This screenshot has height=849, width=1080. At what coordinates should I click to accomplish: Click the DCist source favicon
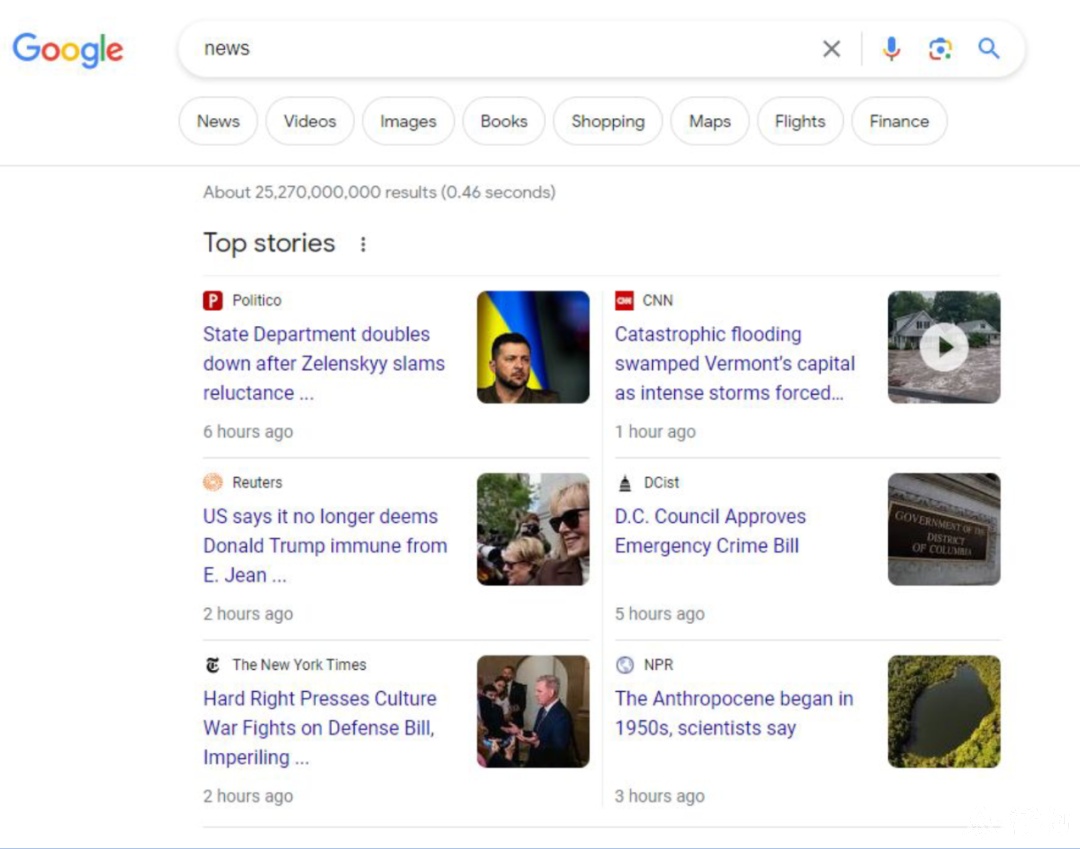pos(625,483)
